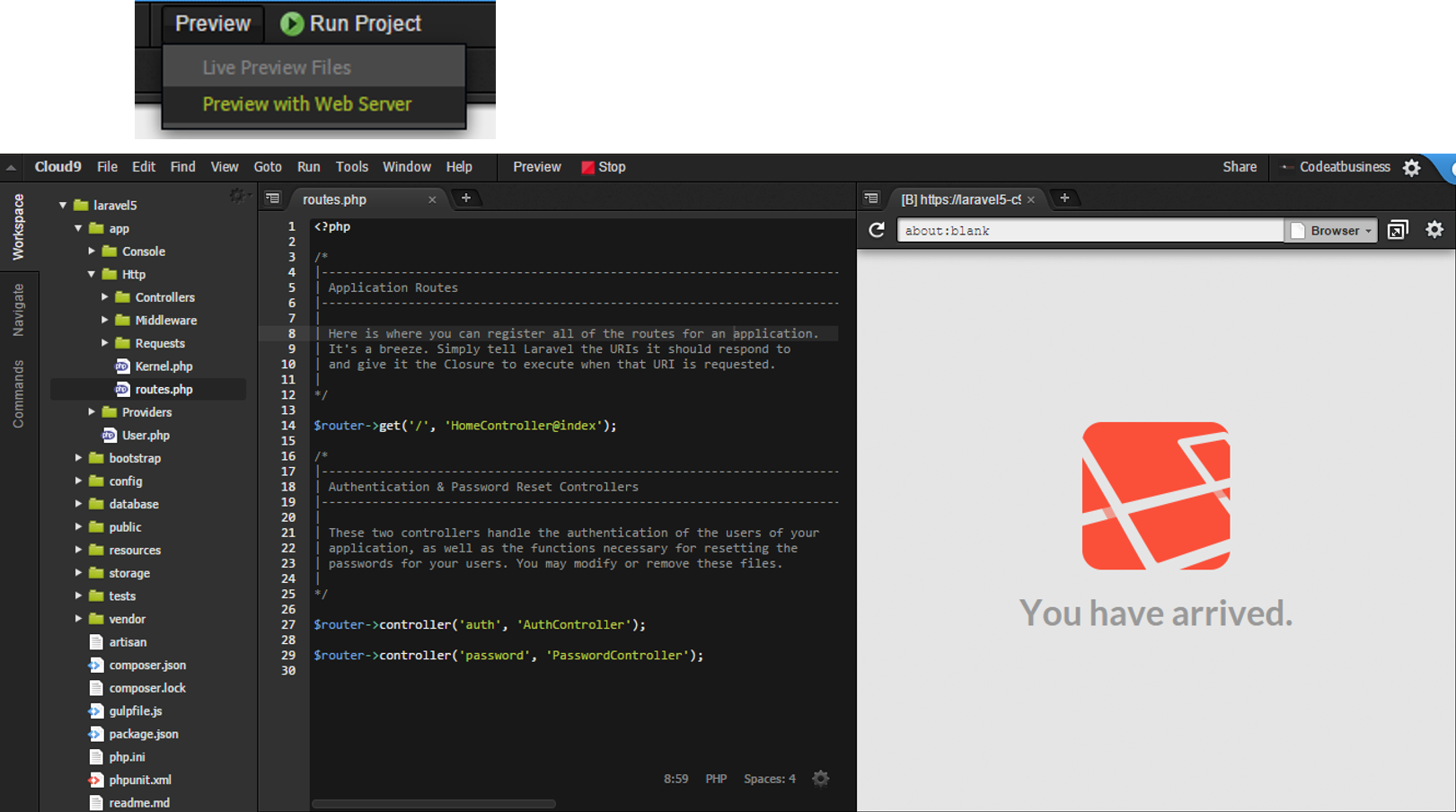Open composer.json in the file tree
Image resolution: width=1456 pixels, height=812 pixels.
(x=147, y=666)
